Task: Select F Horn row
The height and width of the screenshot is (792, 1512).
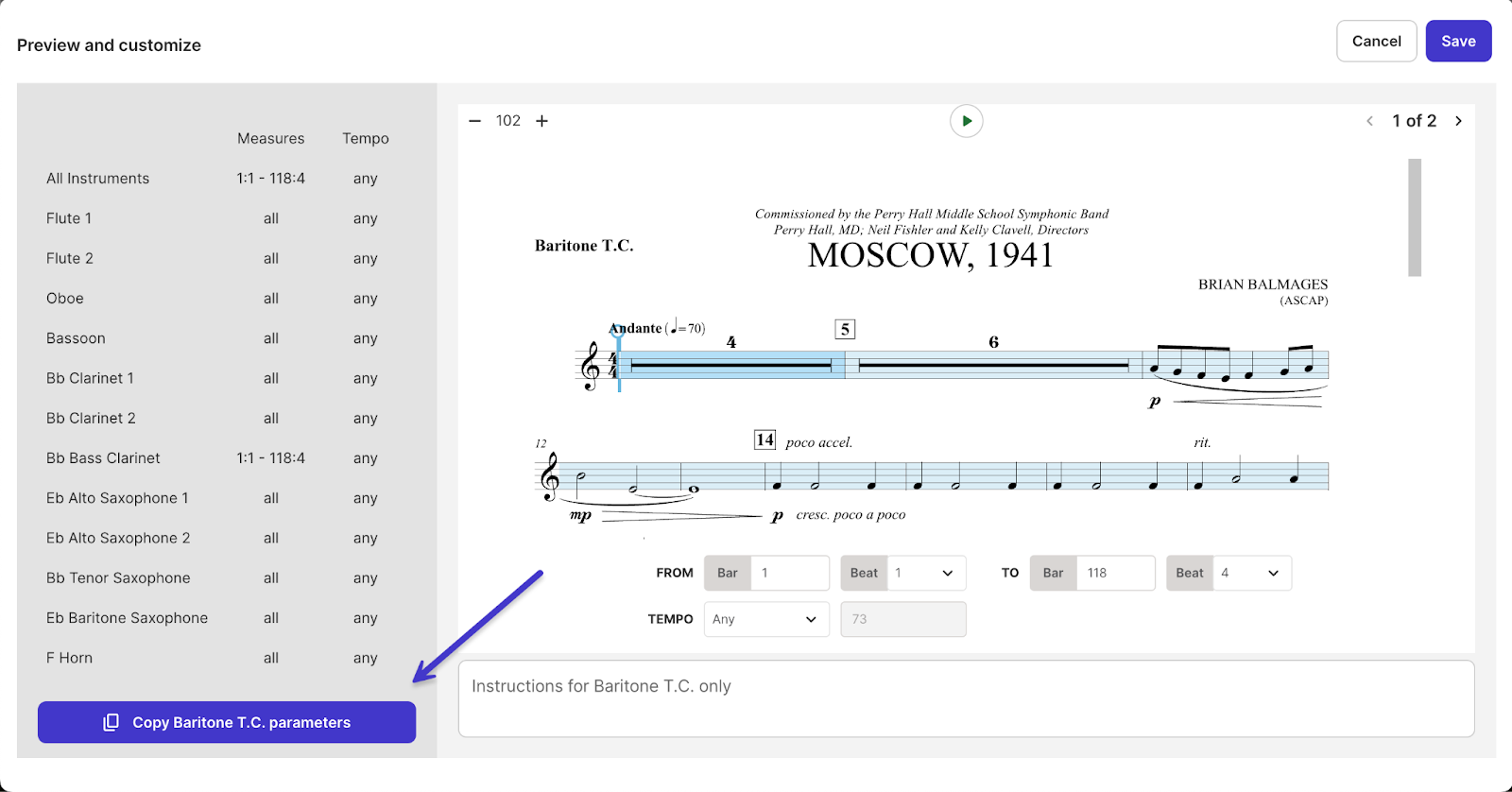Action: pos(227,658)
